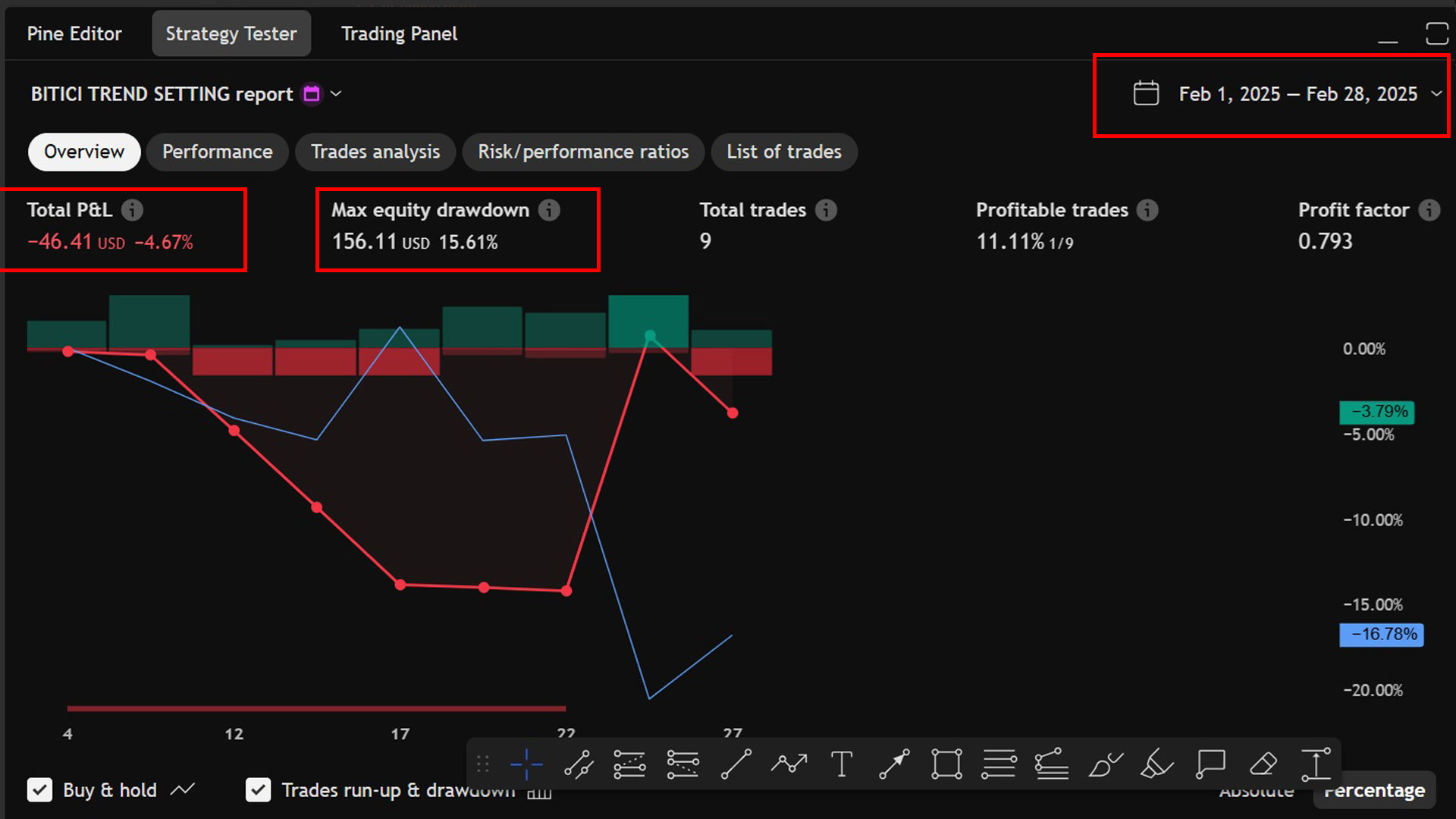Screen dimensions: 1456x819
Task: Select the eraser tool
Action: [1263, 764]
